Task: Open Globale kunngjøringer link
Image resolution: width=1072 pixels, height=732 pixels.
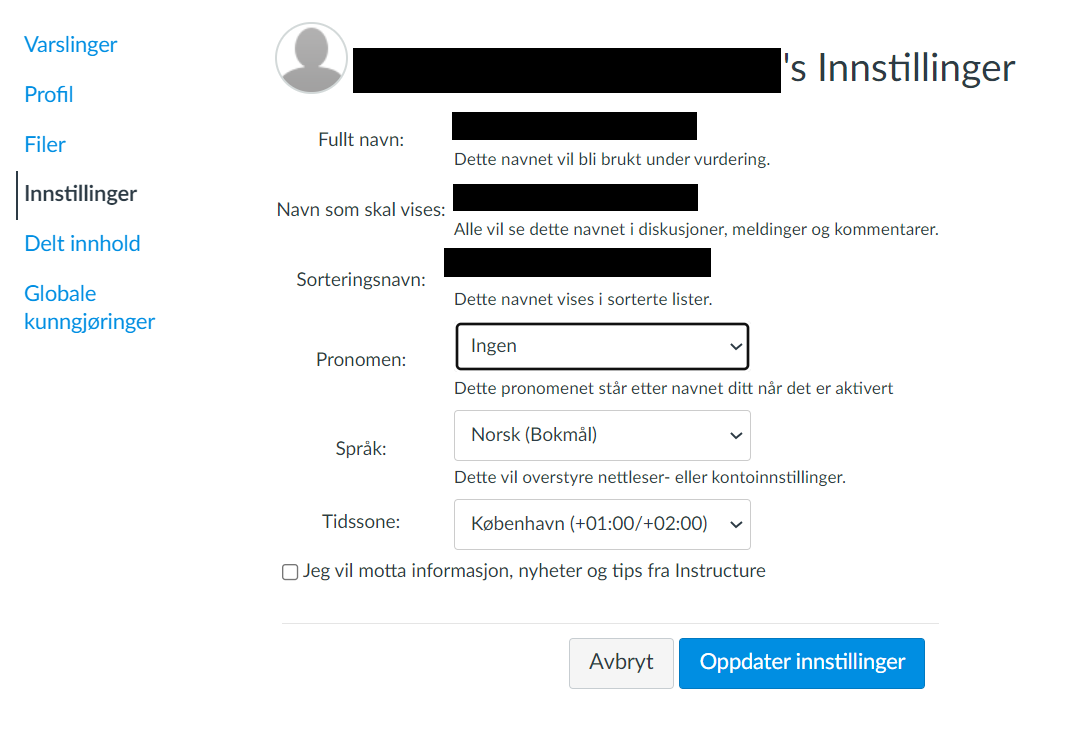Action: pos(90,307)
